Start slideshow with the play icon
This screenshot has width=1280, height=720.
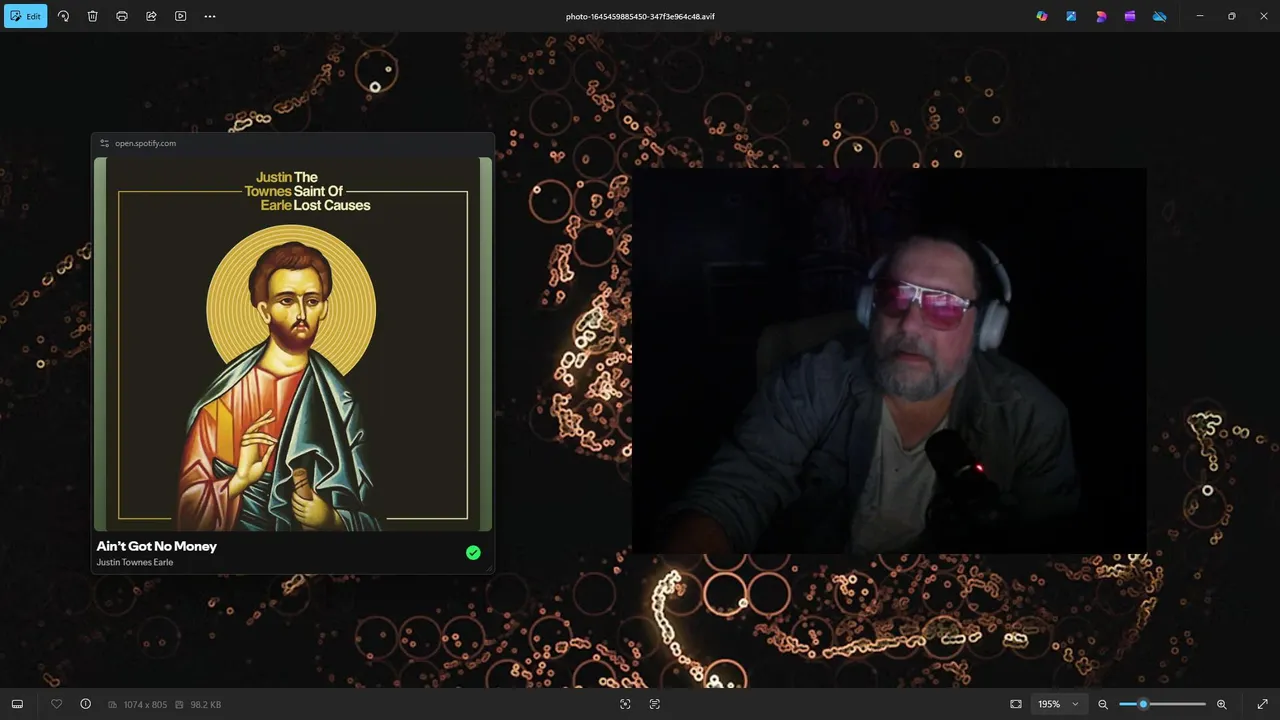point(180,16)
